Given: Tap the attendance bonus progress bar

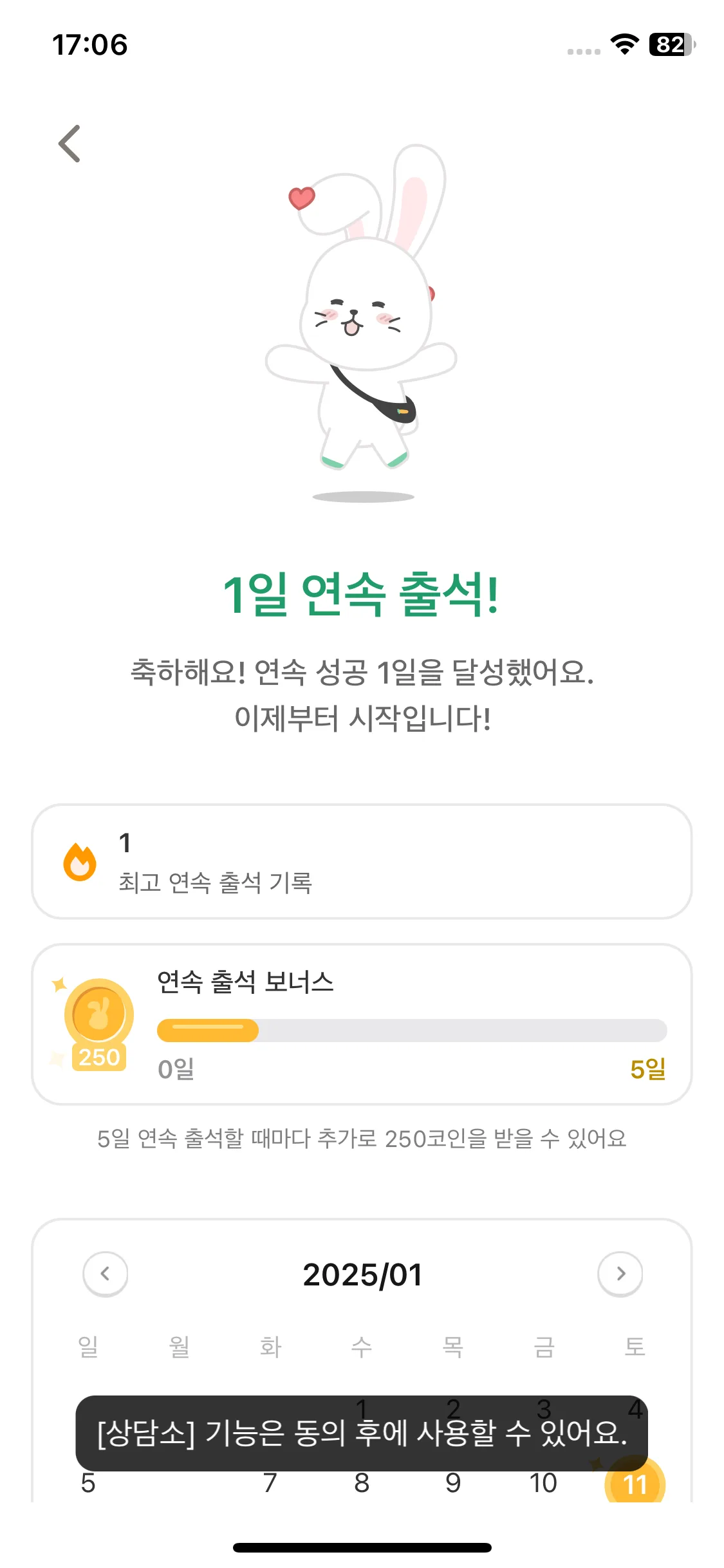Looking at the screenshot, I should (412, 1031).
